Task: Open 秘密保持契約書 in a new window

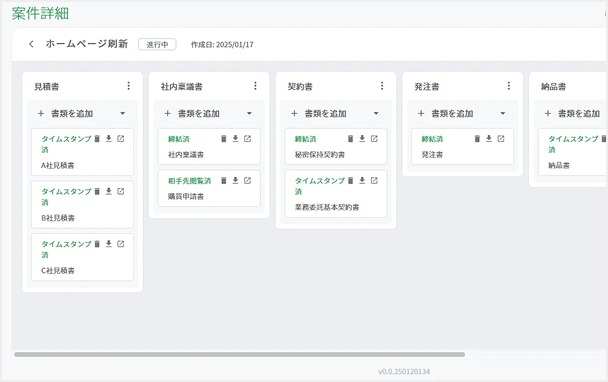Action: click(x=374, y=138)
